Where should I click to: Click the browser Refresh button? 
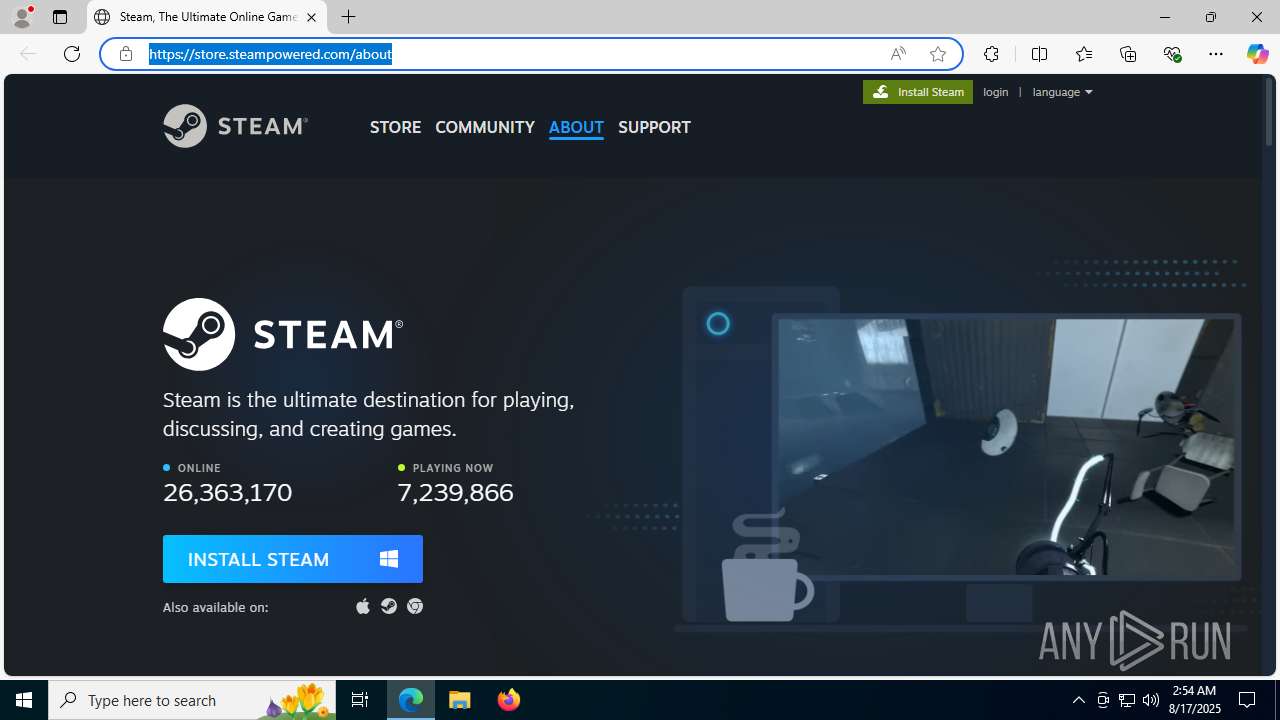[x=72, y=54]
